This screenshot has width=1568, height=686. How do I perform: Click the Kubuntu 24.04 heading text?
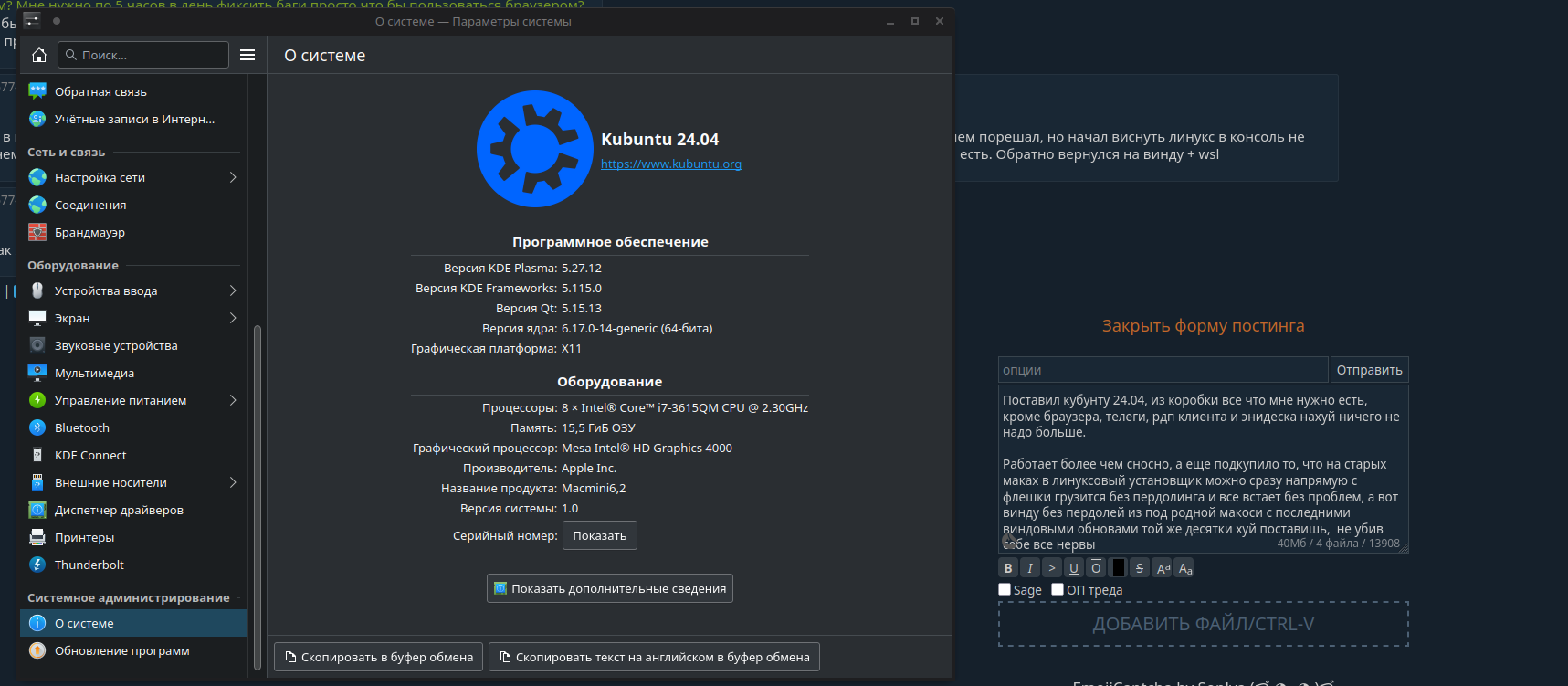[x=659, y=140]
